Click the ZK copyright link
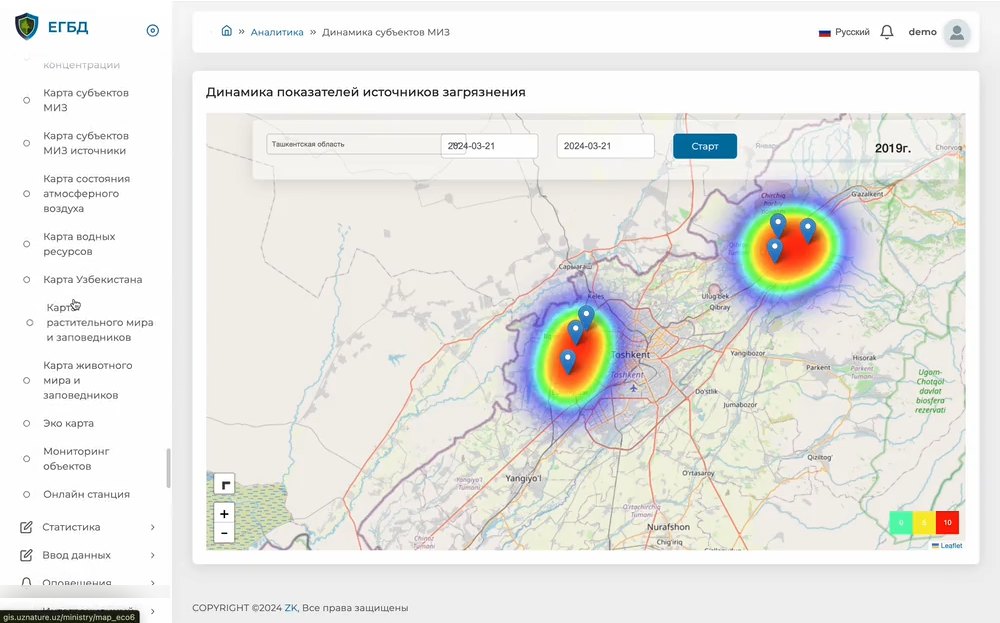This screenshot has width=1000, height=623. click(x=291, y=608)
